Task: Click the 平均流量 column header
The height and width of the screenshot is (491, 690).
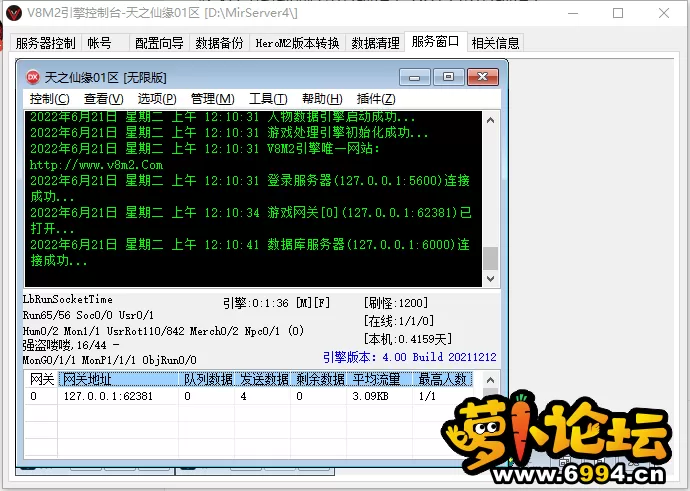Action: click(x=380, y=379)
